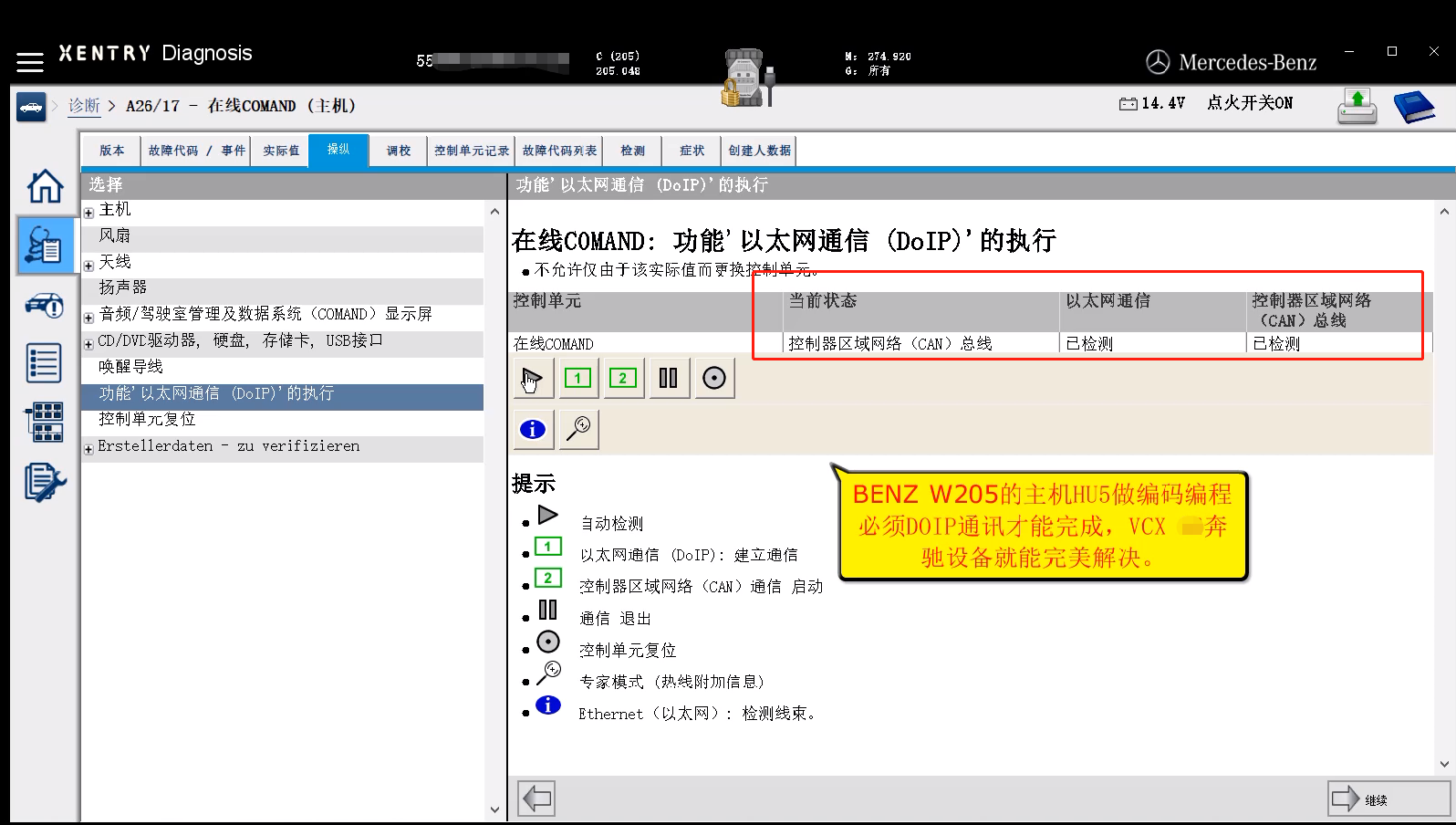This screenshot has width=1456, height=825.
Task: Click scroll down arrow of right content panel
Action: [x=1444, y=764]
